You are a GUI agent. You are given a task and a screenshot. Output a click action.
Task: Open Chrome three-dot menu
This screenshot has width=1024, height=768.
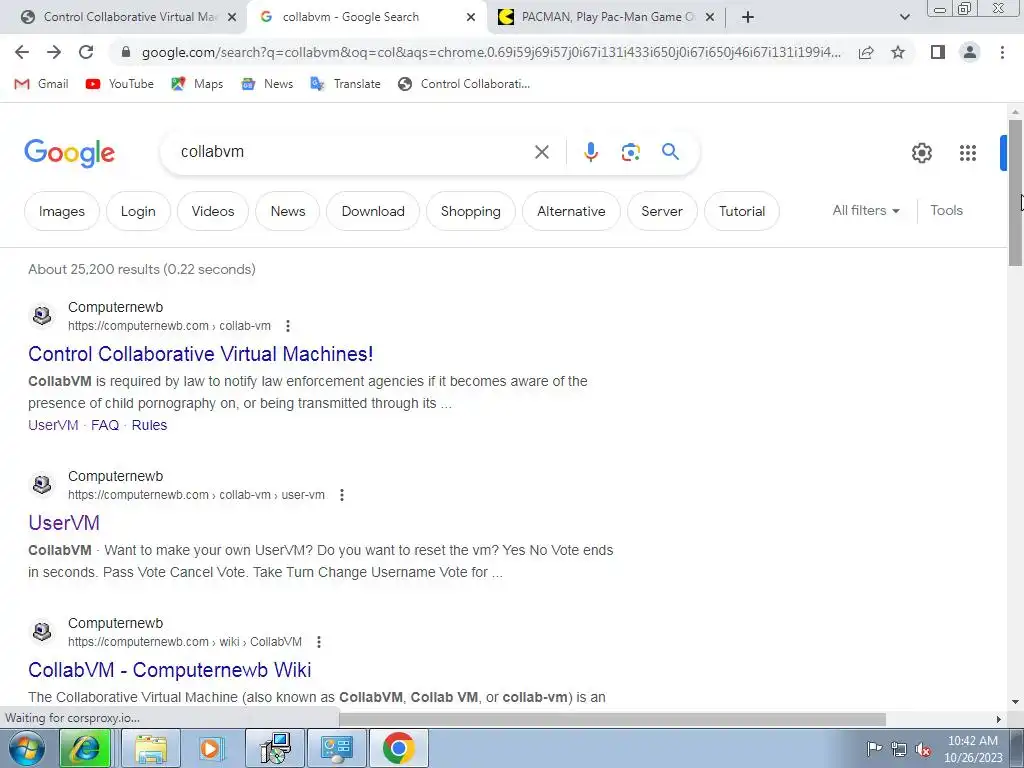(x=1002, y=52)
